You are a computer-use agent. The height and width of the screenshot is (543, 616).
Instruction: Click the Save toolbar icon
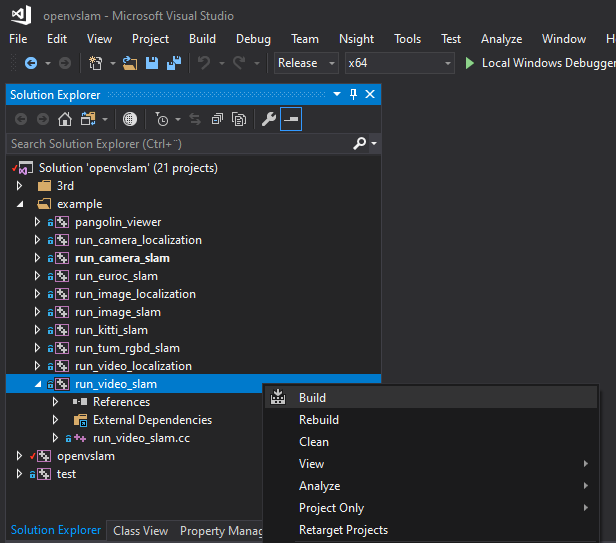coord(152,63)
